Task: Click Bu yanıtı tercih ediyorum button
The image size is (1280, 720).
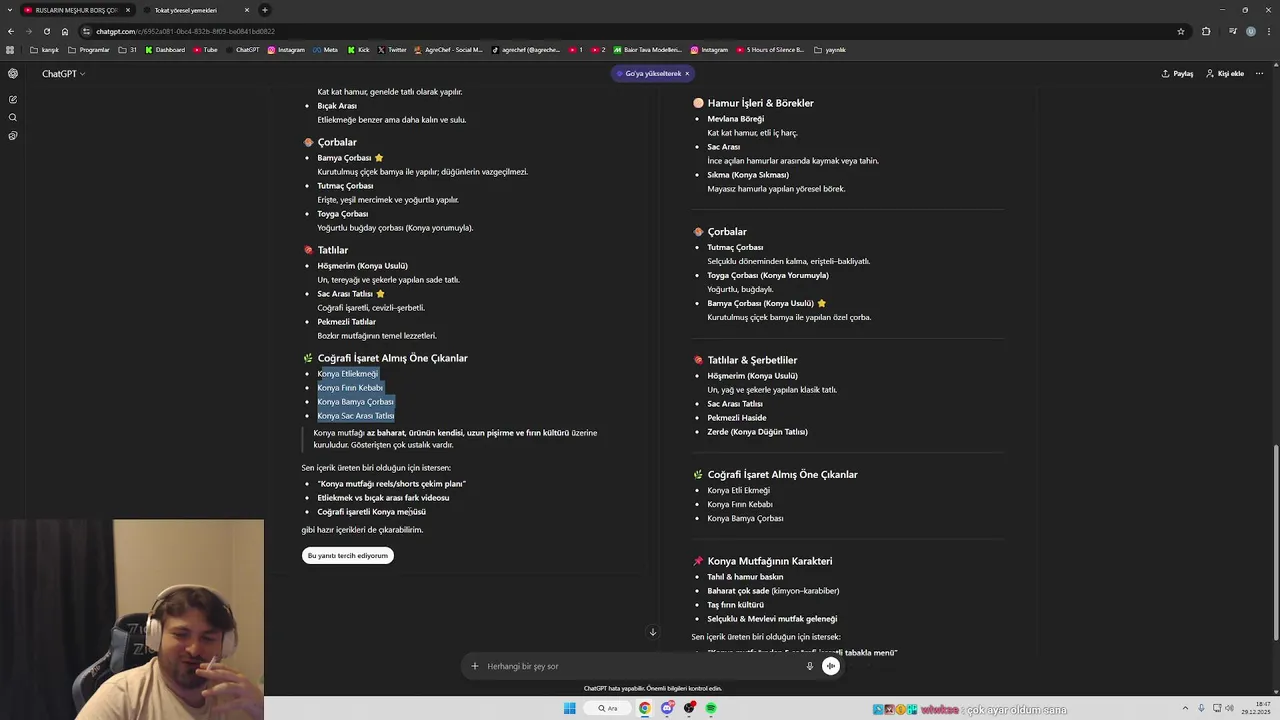Action: pyautogui.click(x=347, y=555)
